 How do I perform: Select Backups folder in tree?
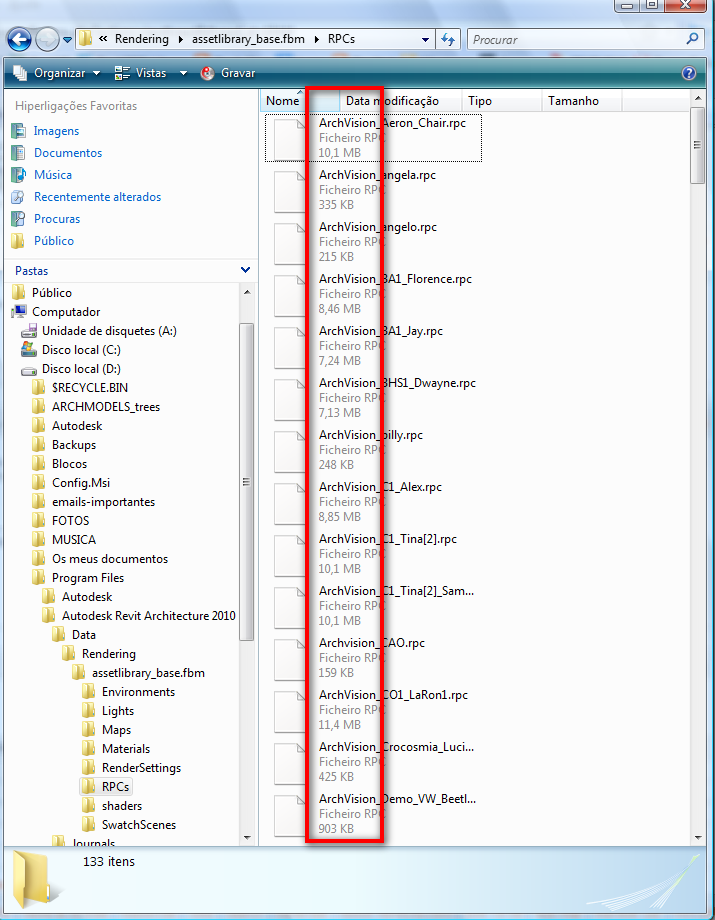click(x=73, y=445)
